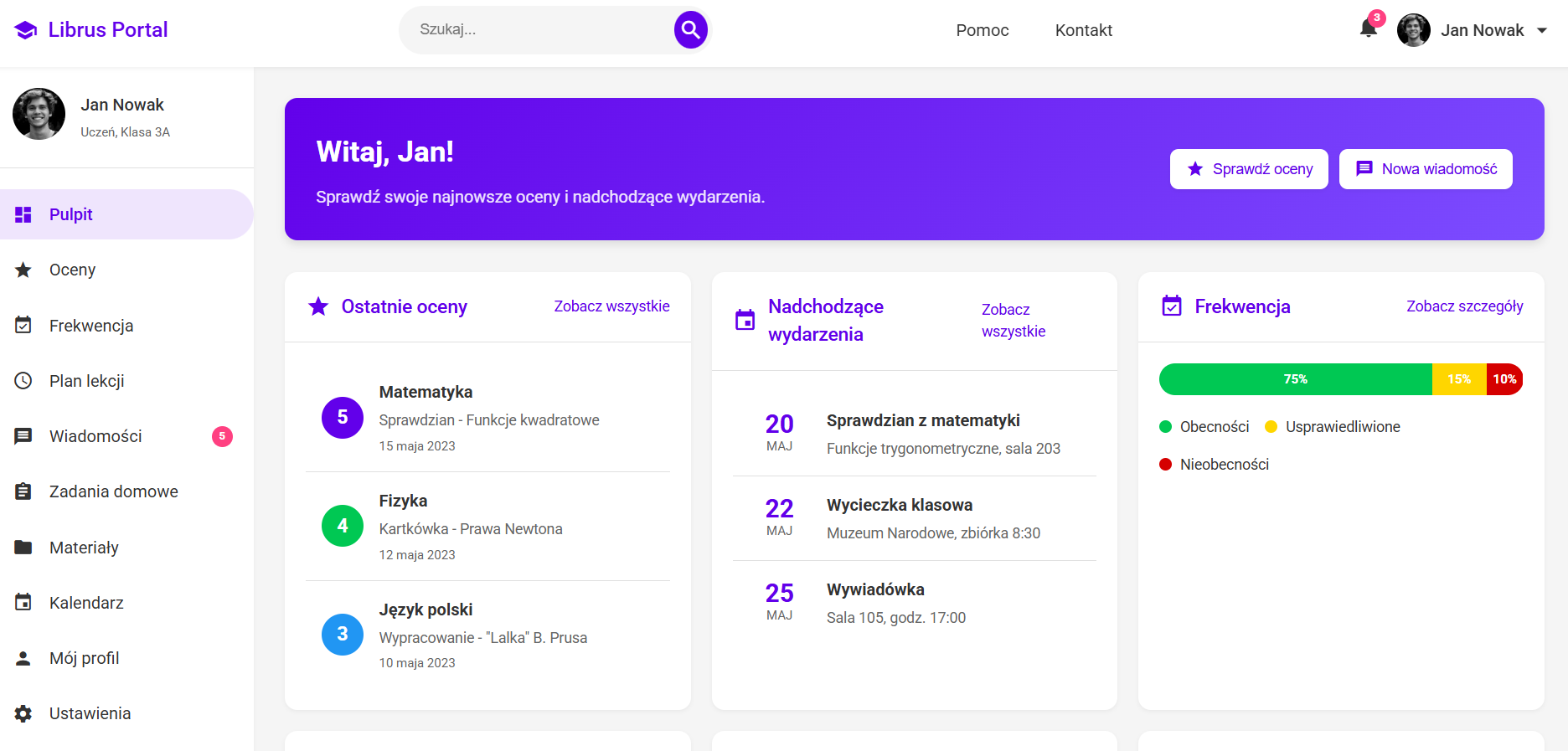Image resolution: width=1568 pixels, height=751 pixels.
Task: Open Pomoc in the top navigation
Action: coord(982,30)
